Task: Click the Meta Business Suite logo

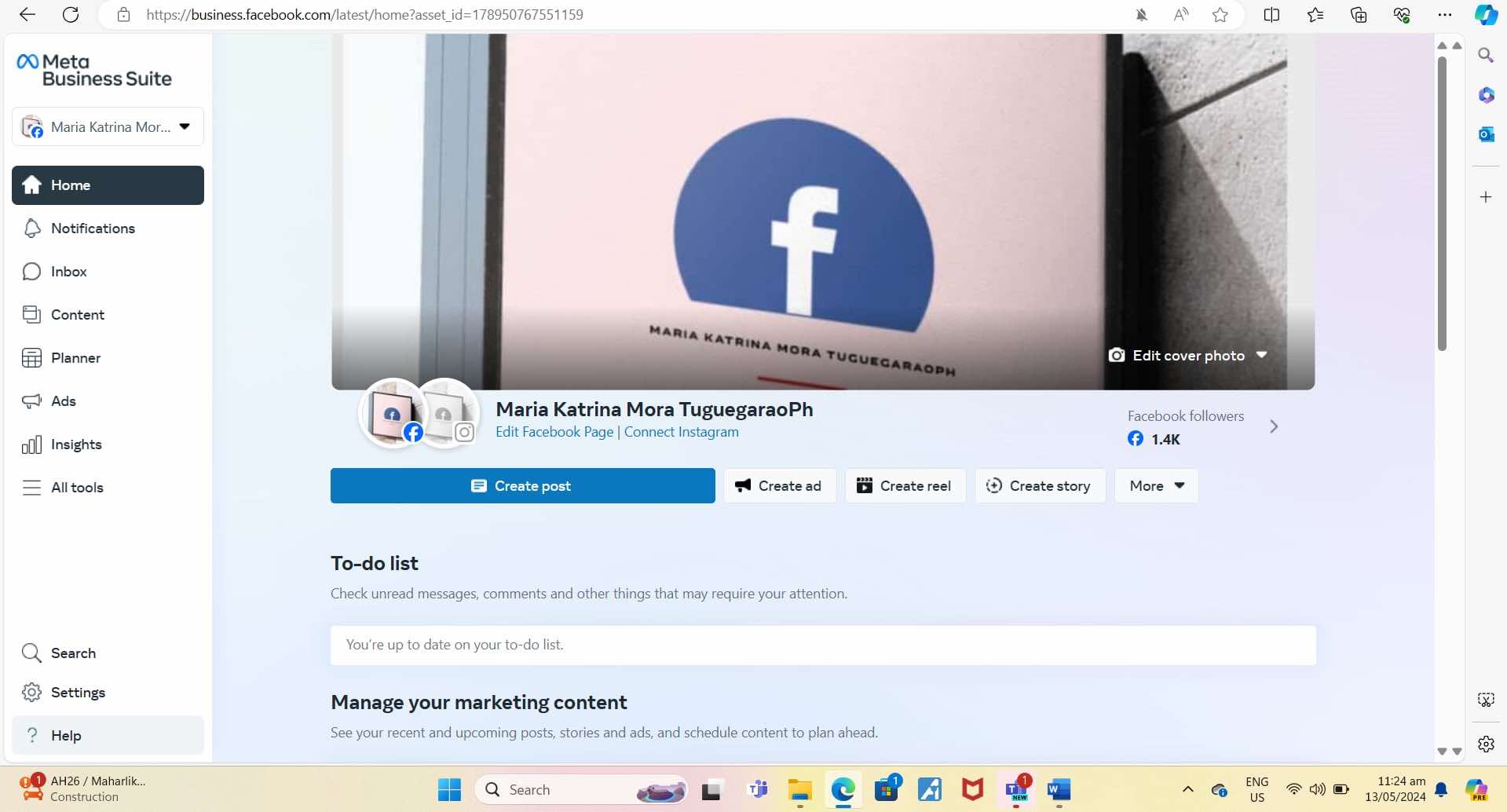Action: tap(94, 70)
